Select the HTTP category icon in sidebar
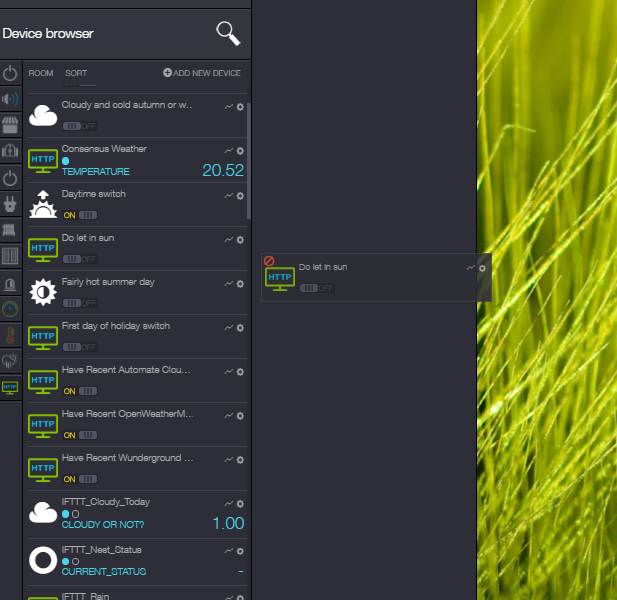 tap(10, 386)
